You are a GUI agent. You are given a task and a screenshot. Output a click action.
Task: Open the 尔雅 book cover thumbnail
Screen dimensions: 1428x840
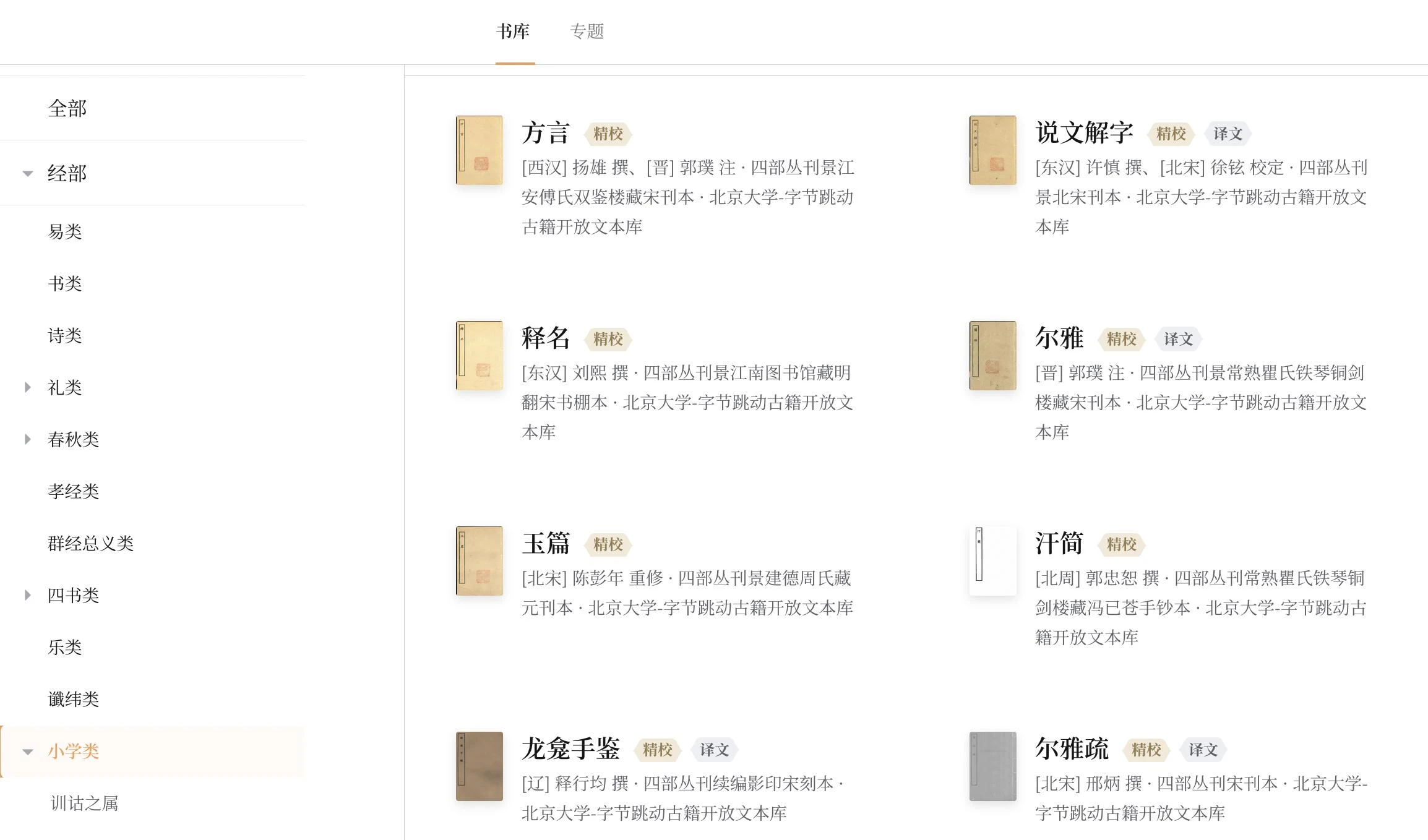tap(992, 355)
